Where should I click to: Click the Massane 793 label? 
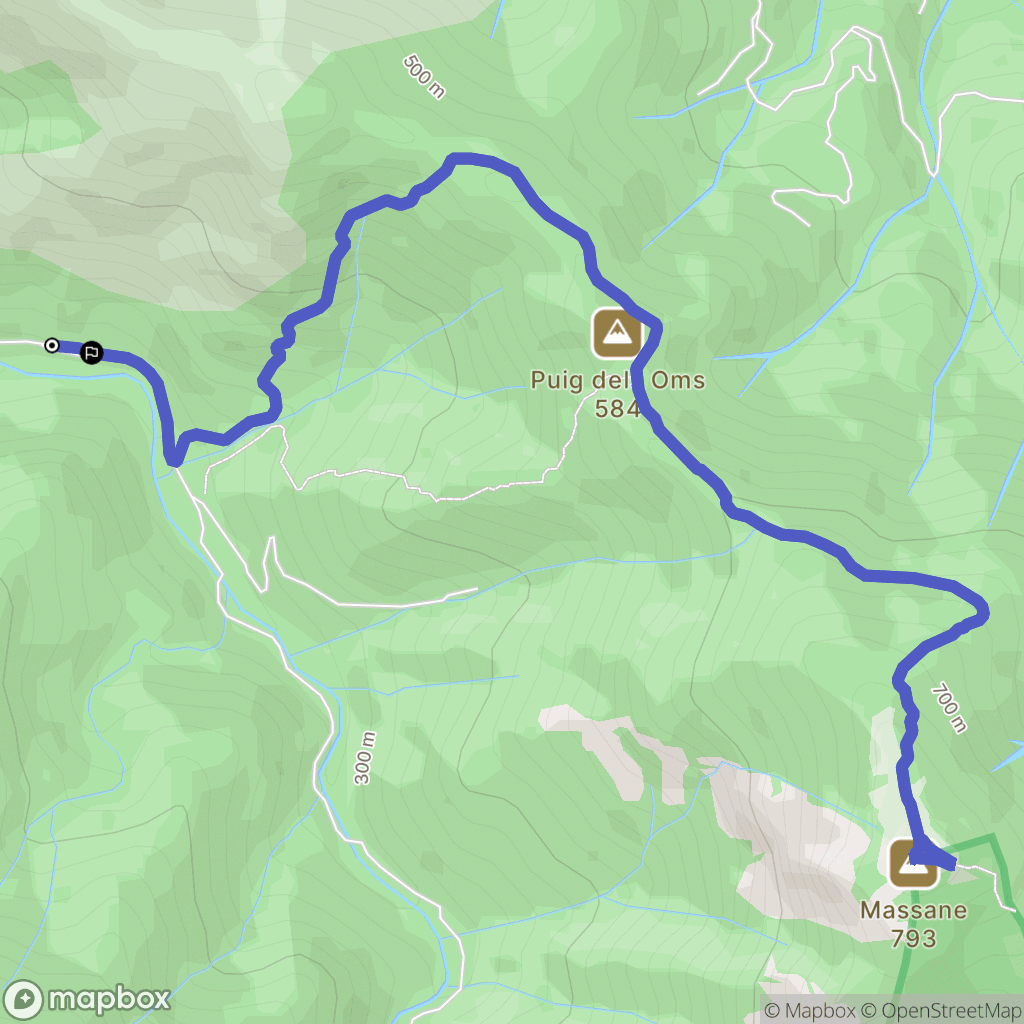click(914, 924)
